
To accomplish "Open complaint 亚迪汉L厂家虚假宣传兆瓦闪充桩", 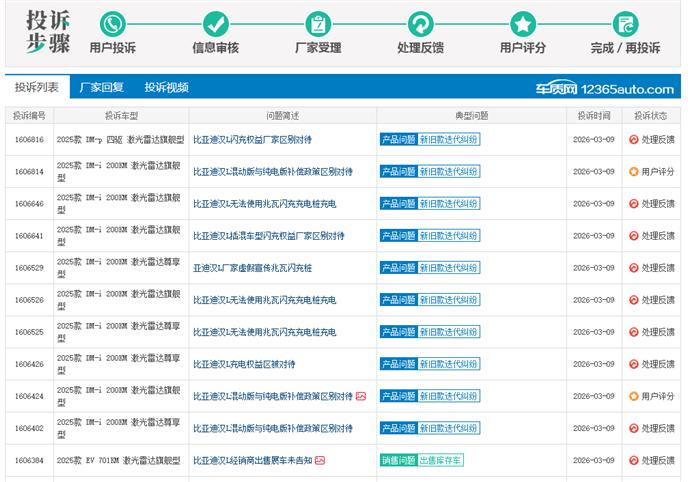I will pyautogui.click(x=252, y=268).
